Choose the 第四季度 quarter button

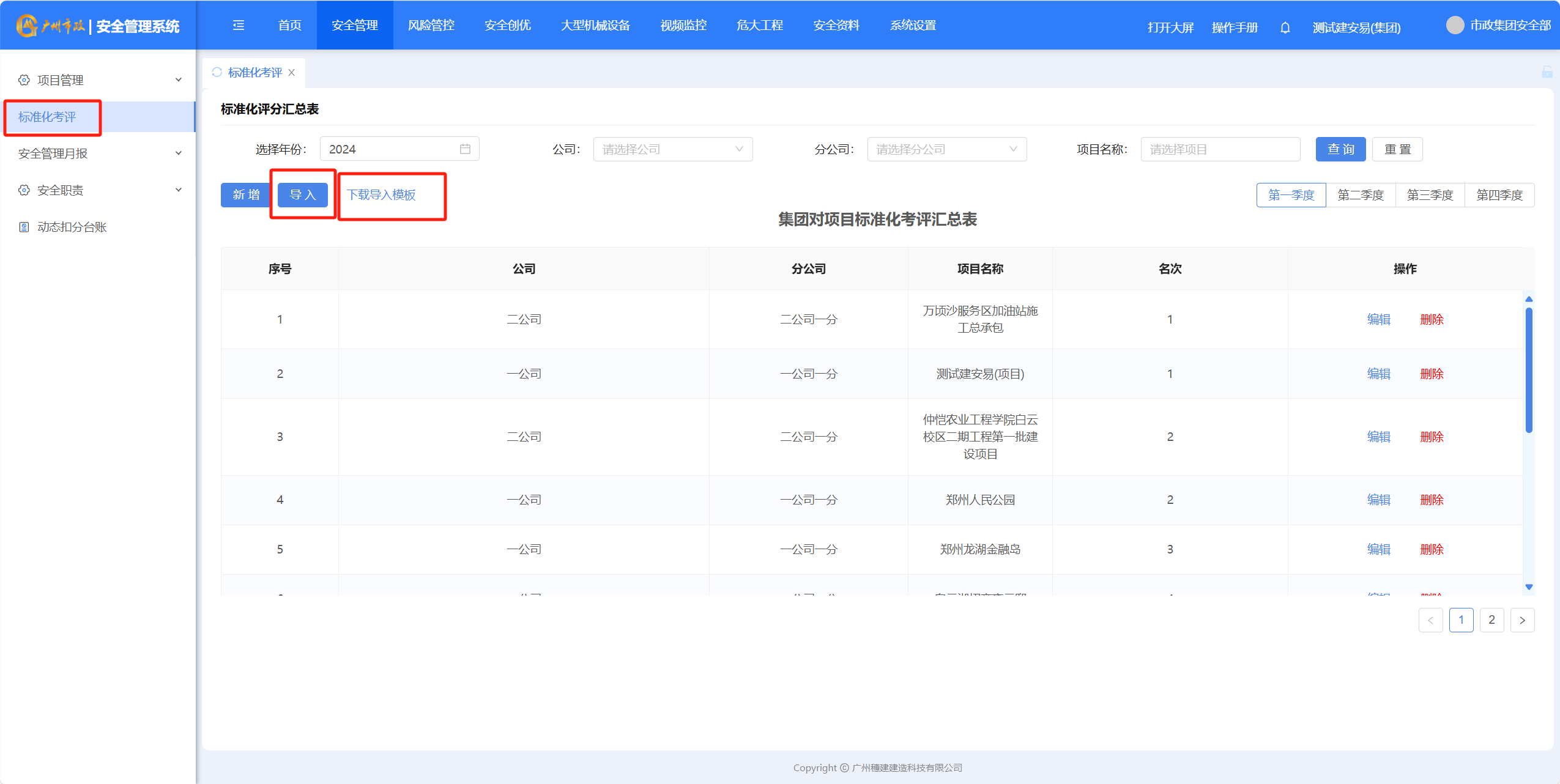[1499, 195]
